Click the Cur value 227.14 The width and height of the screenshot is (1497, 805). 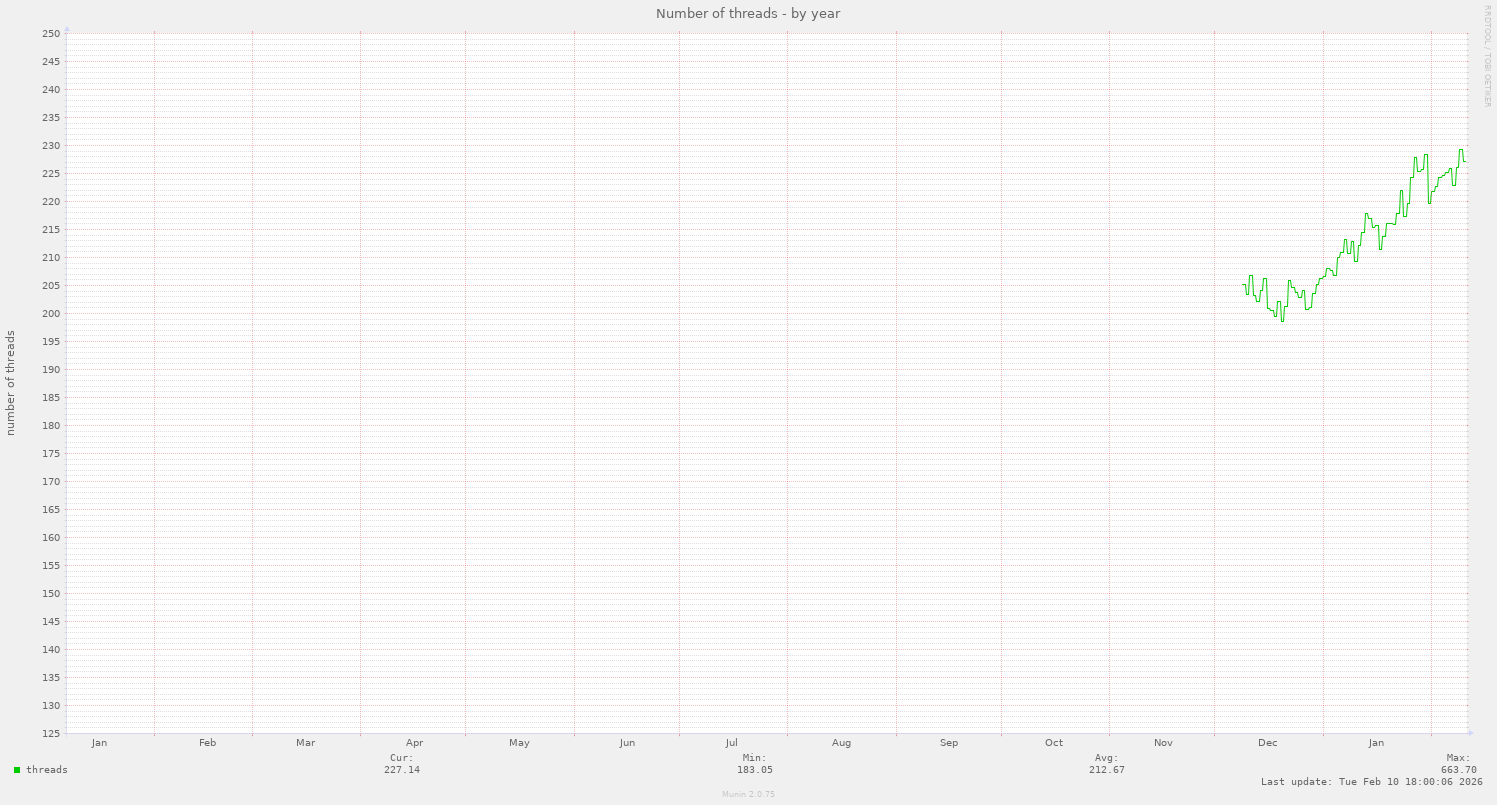[x=402, y=770]
